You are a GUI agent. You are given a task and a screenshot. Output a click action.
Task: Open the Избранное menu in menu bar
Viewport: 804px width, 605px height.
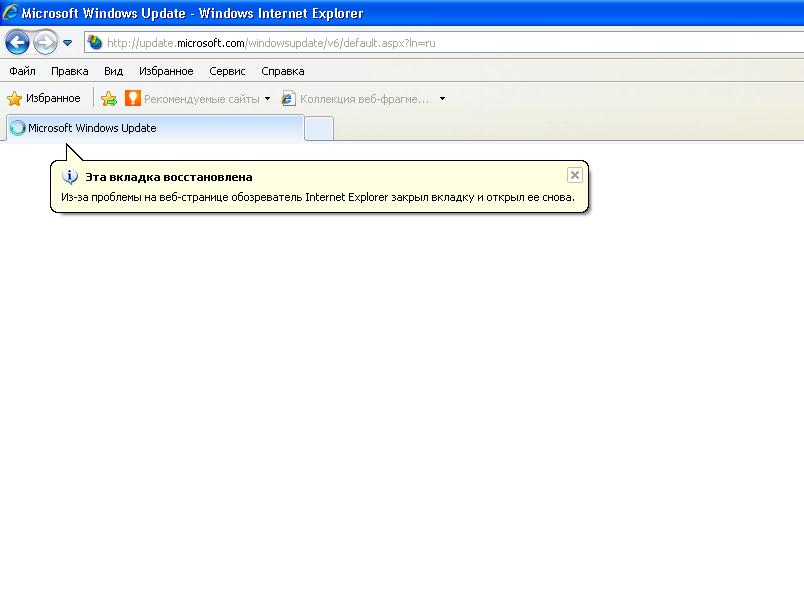tap(166, 71)
